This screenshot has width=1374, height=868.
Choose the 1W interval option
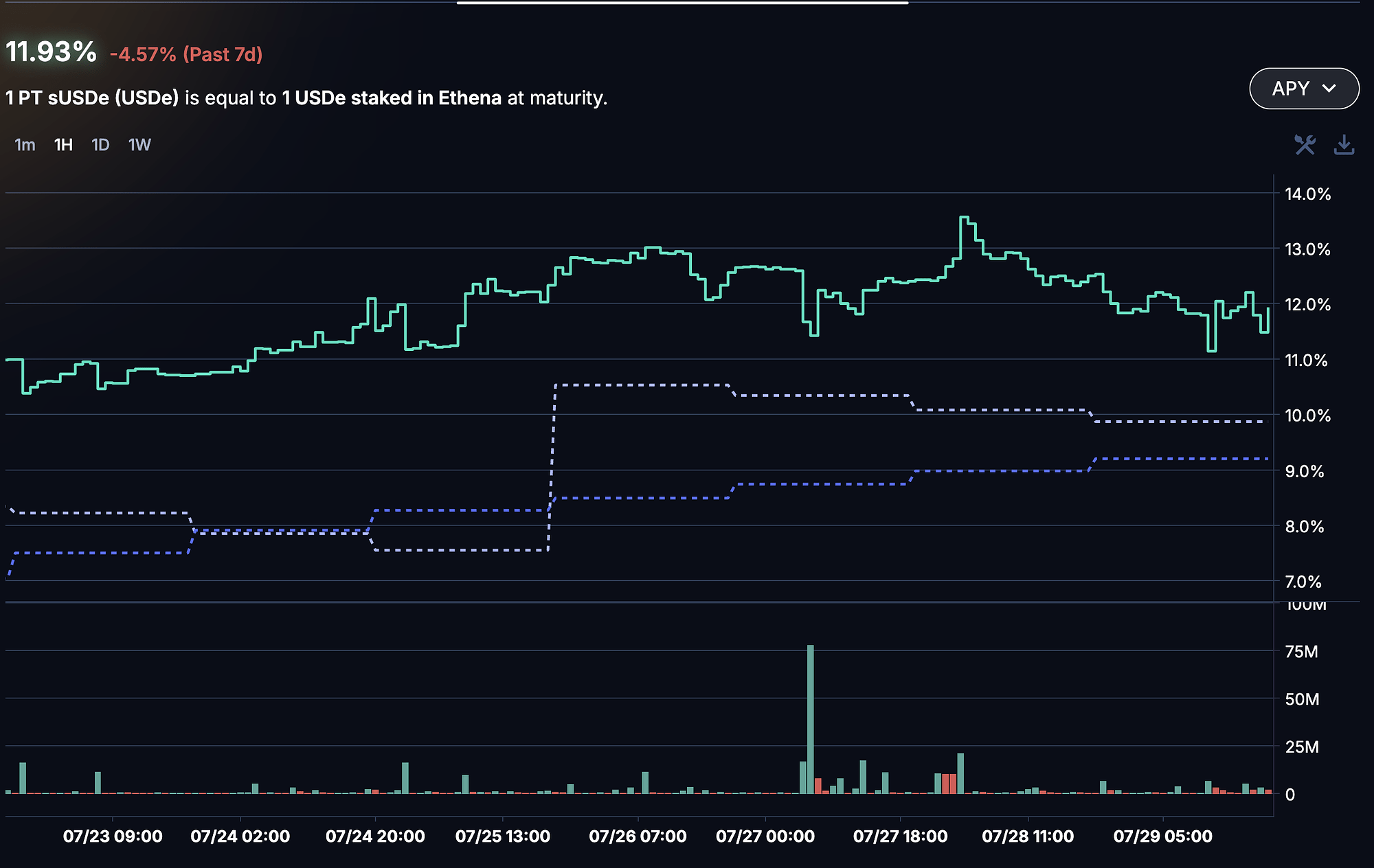point(139,145)
